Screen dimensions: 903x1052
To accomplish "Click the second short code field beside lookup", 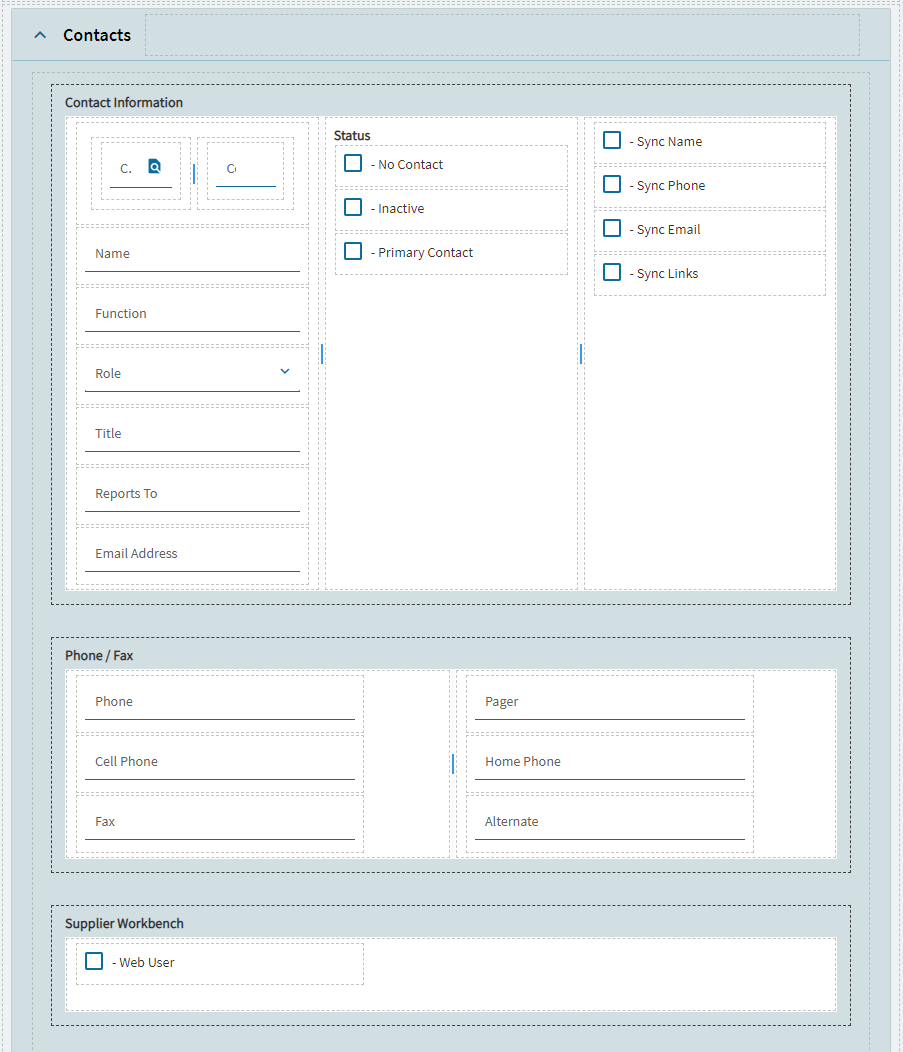I will coord(246,169).
